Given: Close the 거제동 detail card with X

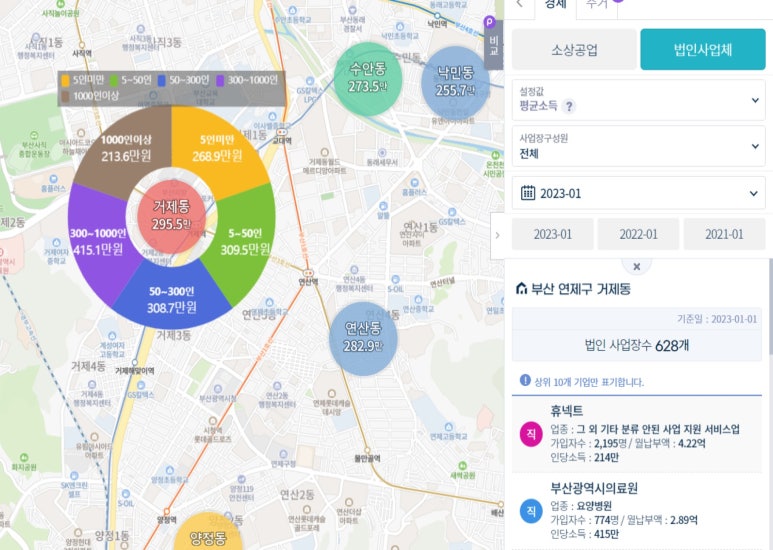Looking at the screenshot, I should click(636, 267).
